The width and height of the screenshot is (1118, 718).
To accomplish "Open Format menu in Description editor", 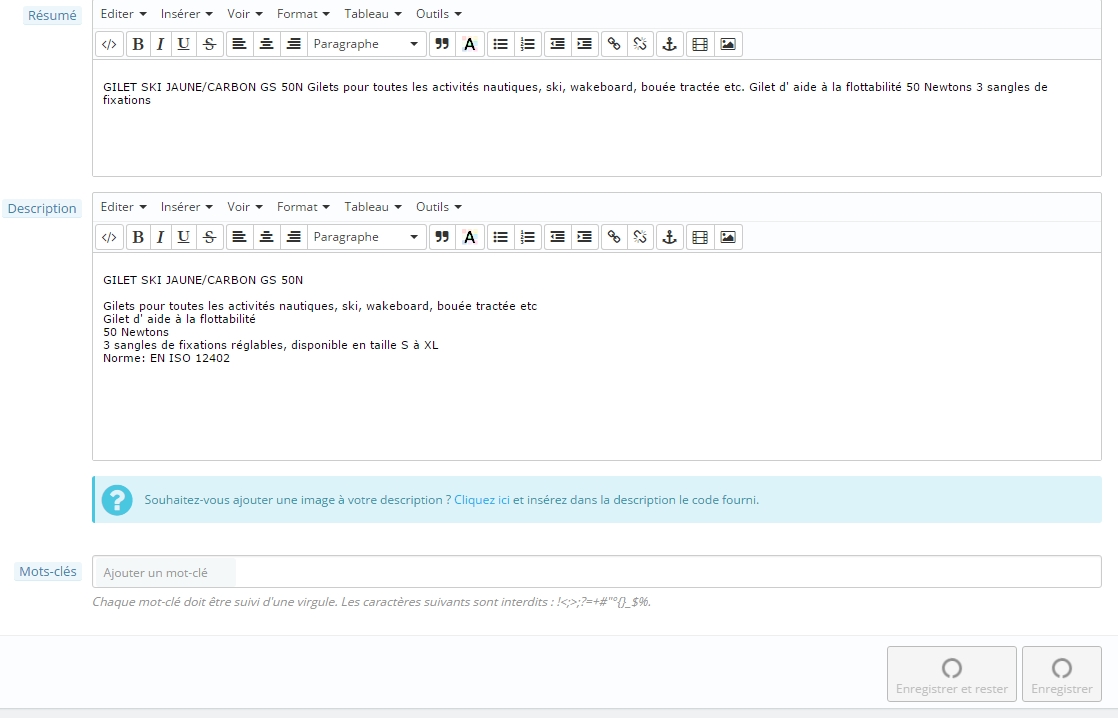I will pyautogui.click(x=303, y=207).
